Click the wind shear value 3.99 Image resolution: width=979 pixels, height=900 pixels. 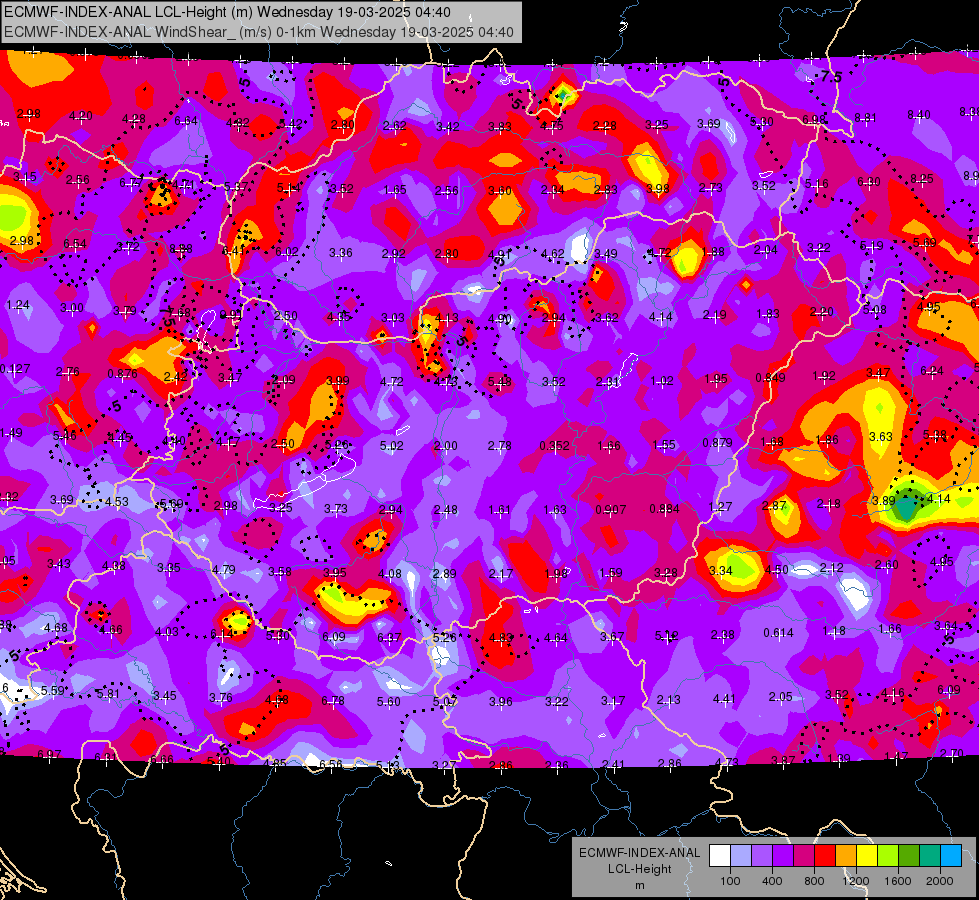pos(338,380)
